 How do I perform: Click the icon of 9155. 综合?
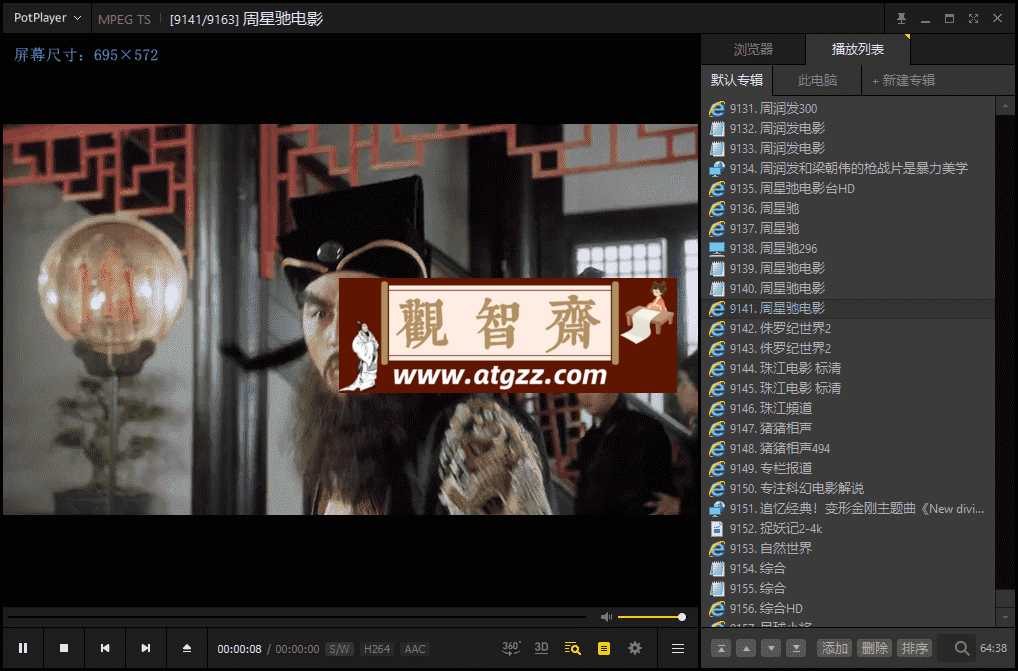pyautogui.click(x=717, y=589)
